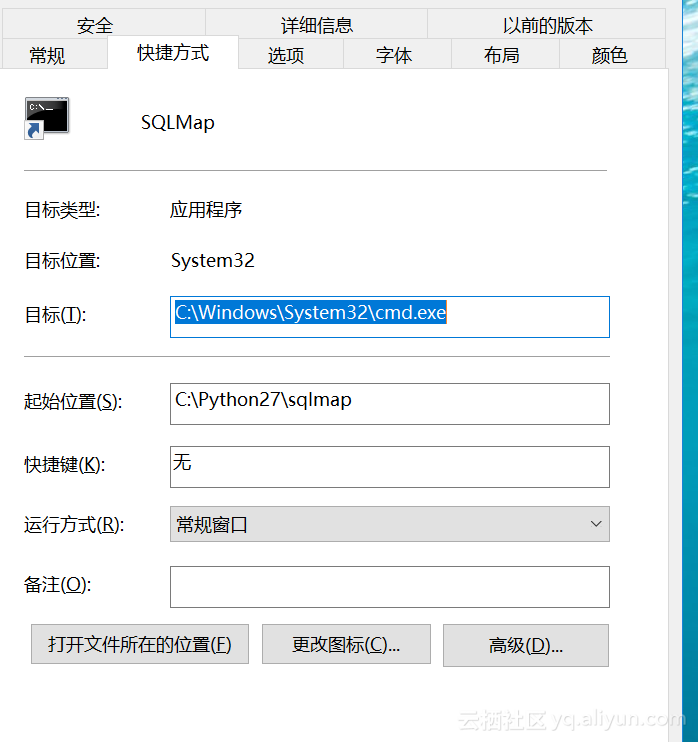The height and width of the screenshot is (742, 698).
Task: Click the 快捷键(K) label
Action: [65, 465]
